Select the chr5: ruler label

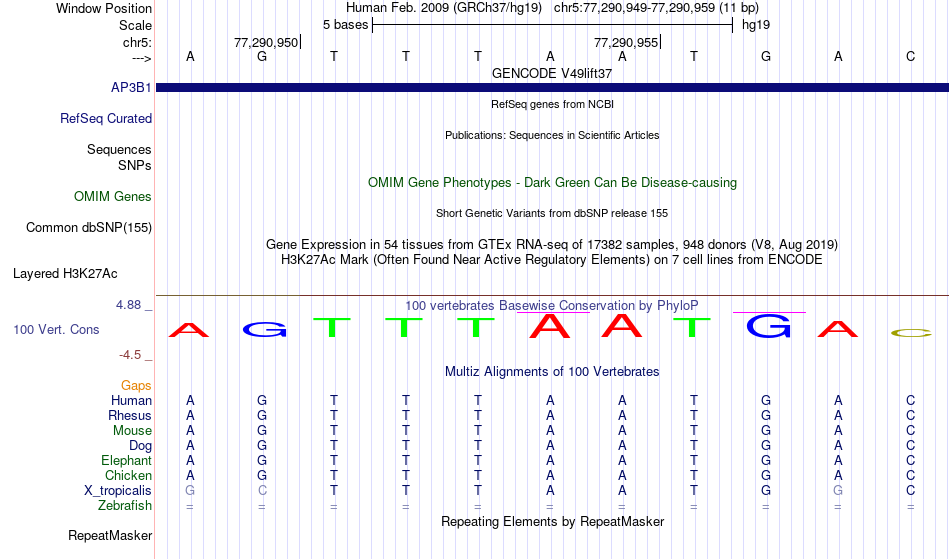click(x=138, y=42)
